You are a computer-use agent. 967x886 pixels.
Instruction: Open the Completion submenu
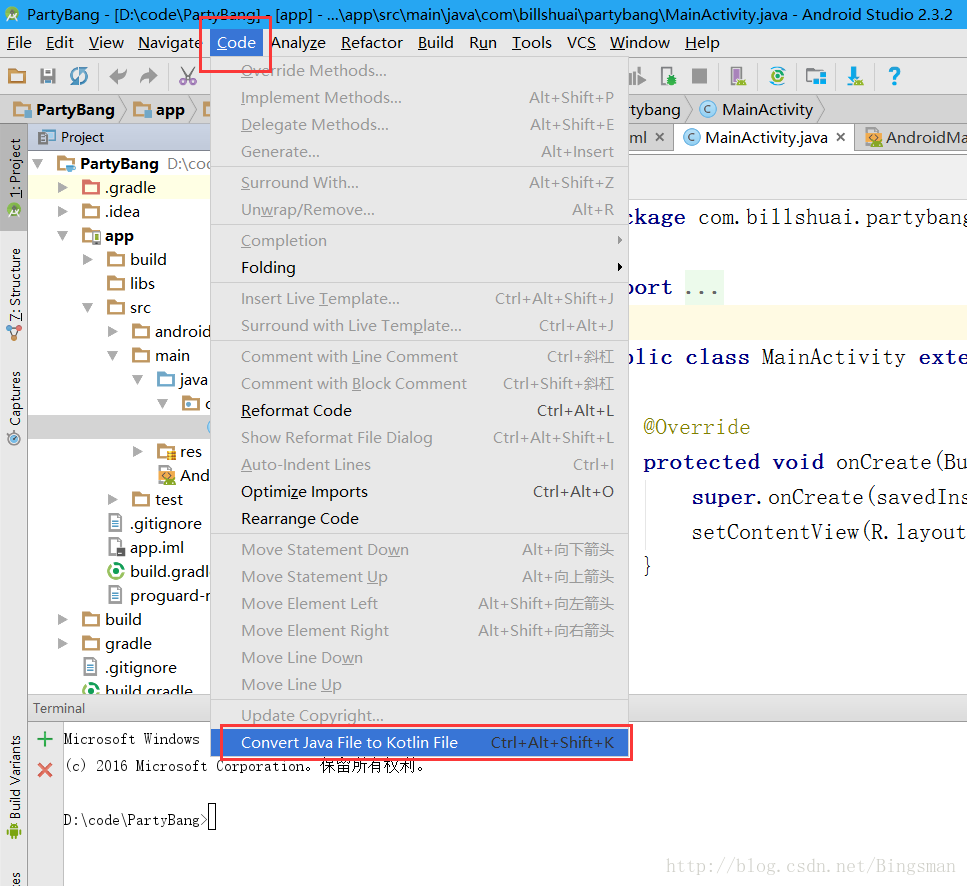point(419,240)
